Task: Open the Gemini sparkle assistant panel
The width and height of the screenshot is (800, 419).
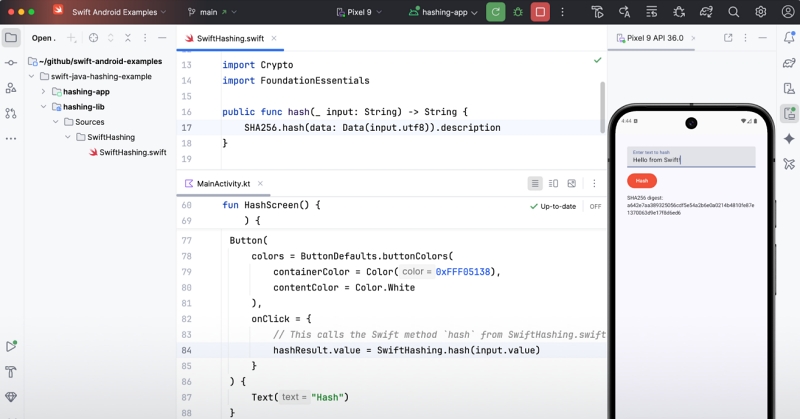Action: click(x=788, y=138)
